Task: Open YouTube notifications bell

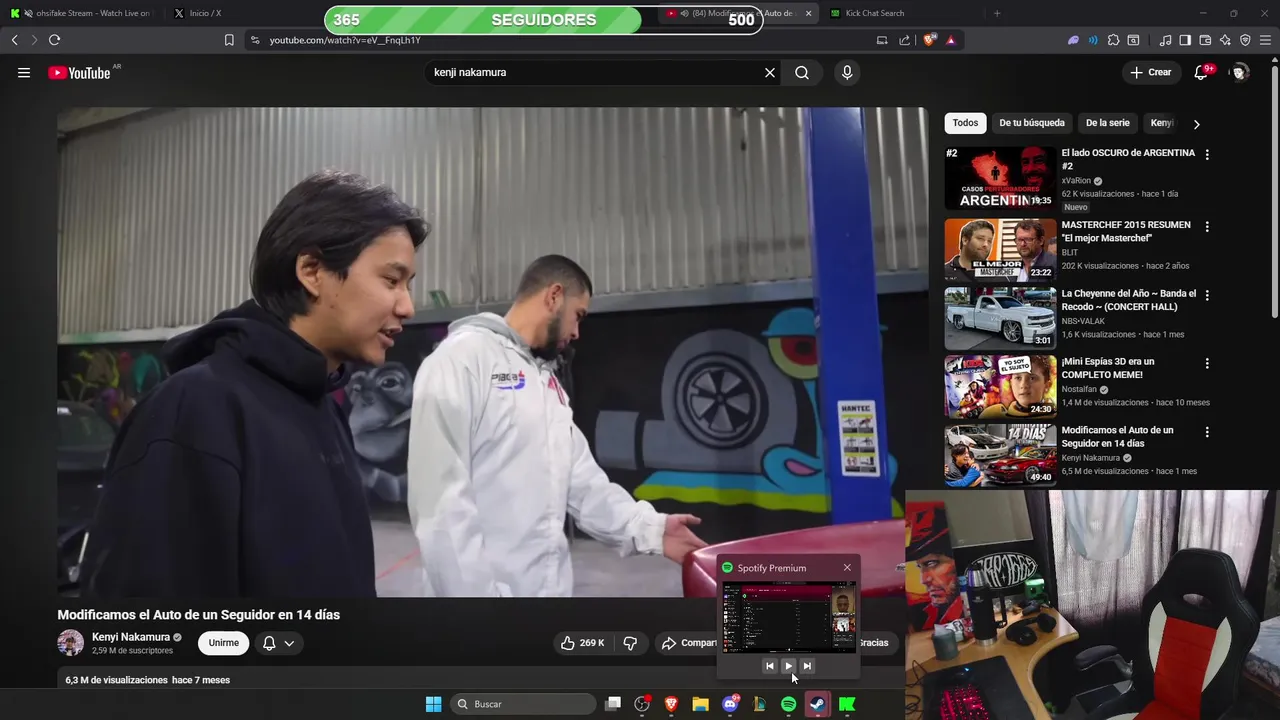Action: pos(1202,73)
